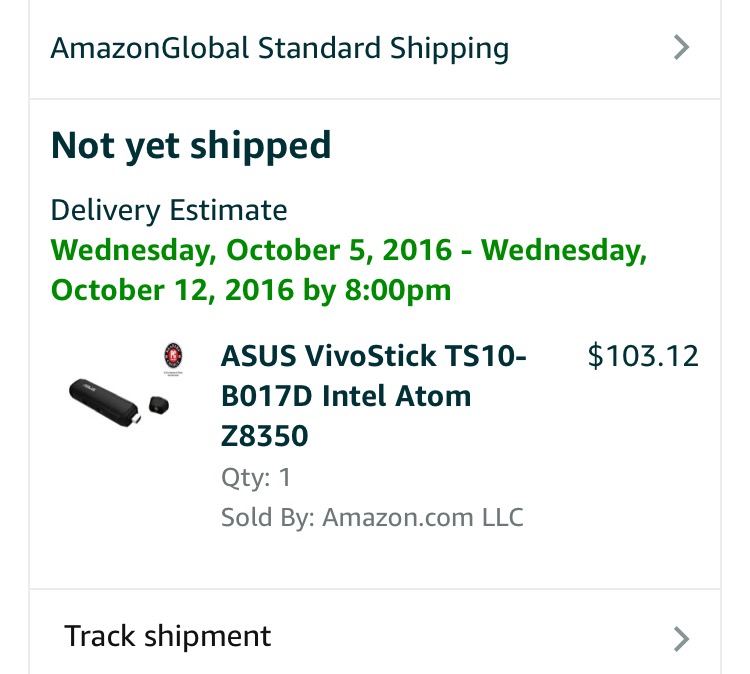Click the ASUS VivoStick product thumbnail
750x674 pixels.
coord(122,392)
